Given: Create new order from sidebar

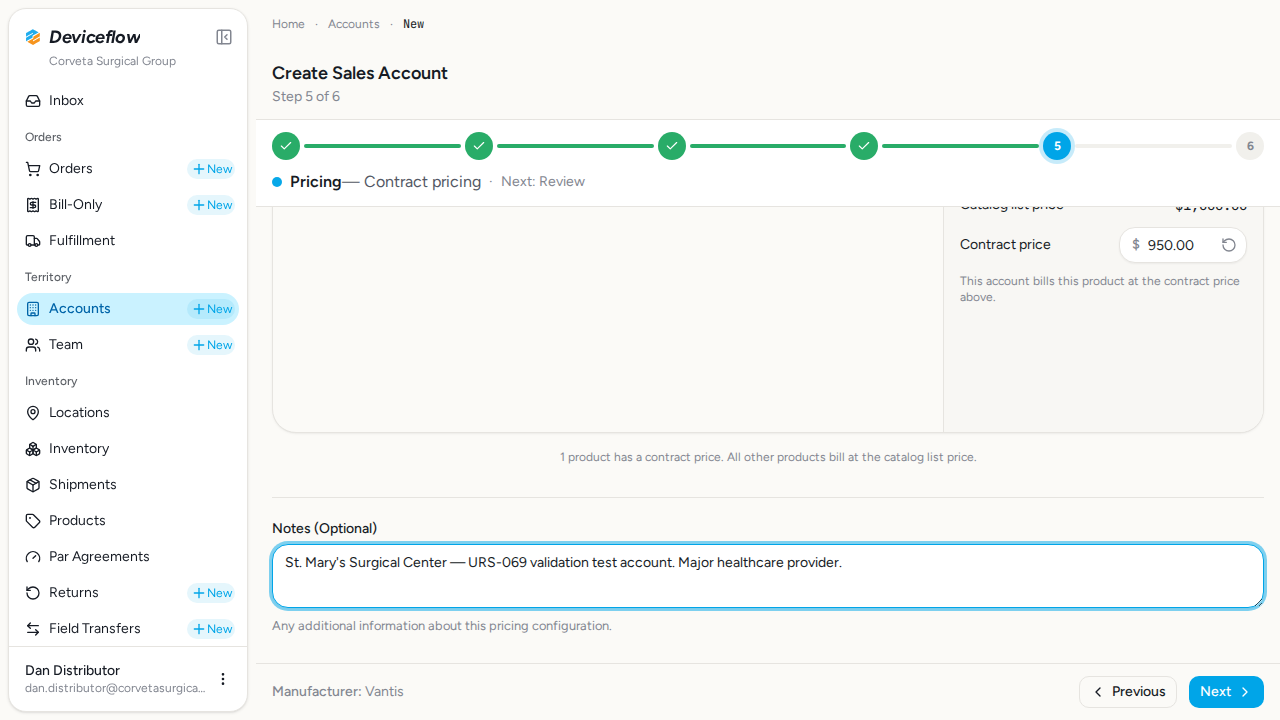Looking at the screenshot, I should [211, 169].
